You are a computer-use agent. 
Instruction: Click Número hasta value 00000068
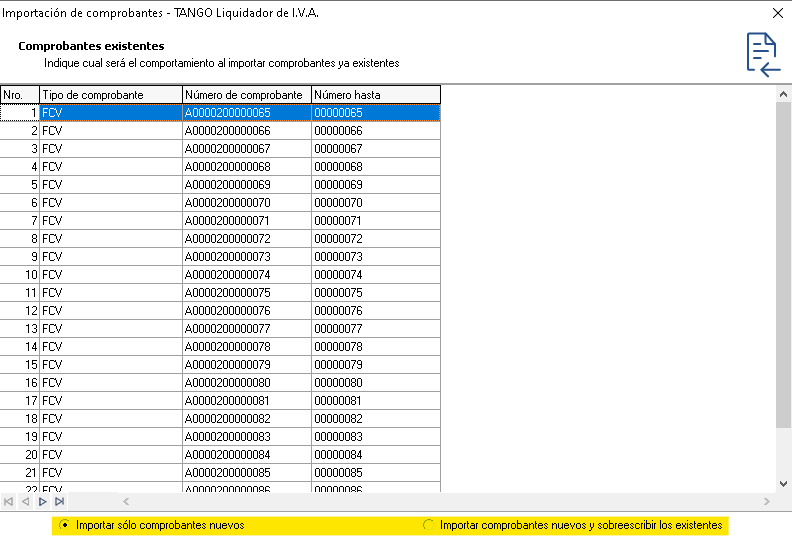pos(376,167)
